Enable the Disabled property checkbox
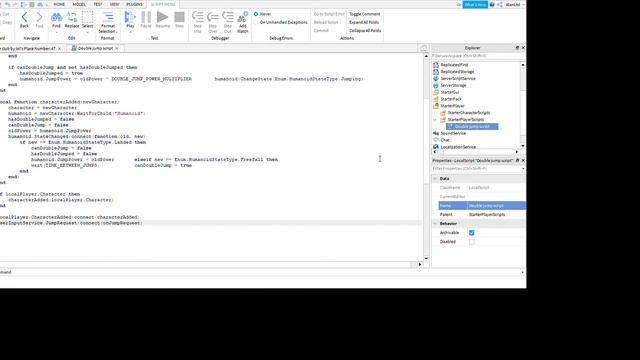Screen dimensions: 640x360 coord(472,242)
